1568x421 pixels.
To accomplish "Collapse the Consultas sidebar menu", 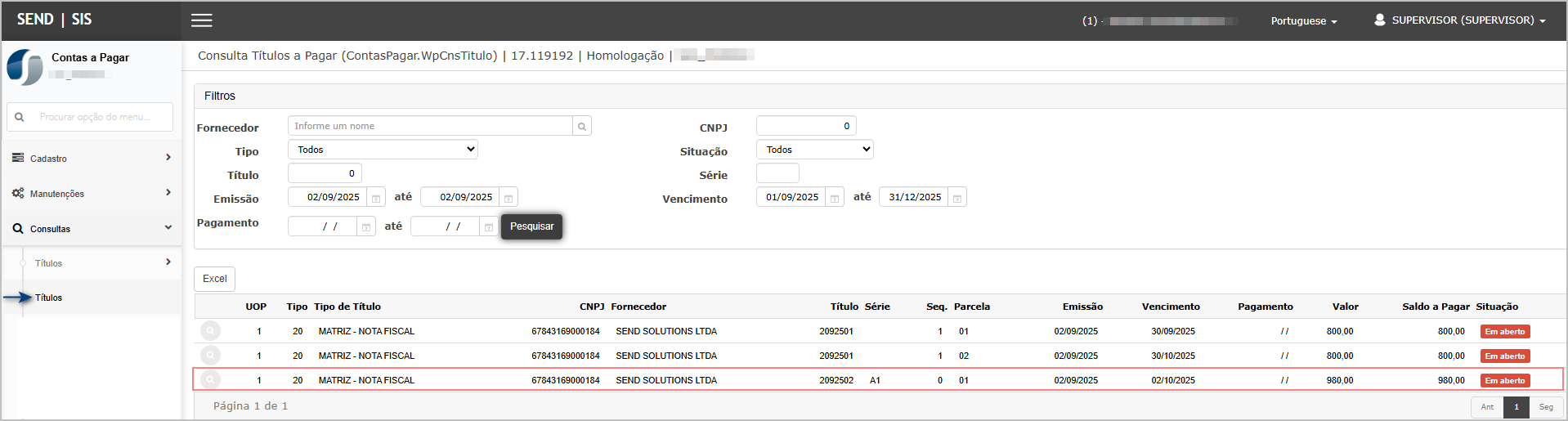I will [x=92, y=229].
